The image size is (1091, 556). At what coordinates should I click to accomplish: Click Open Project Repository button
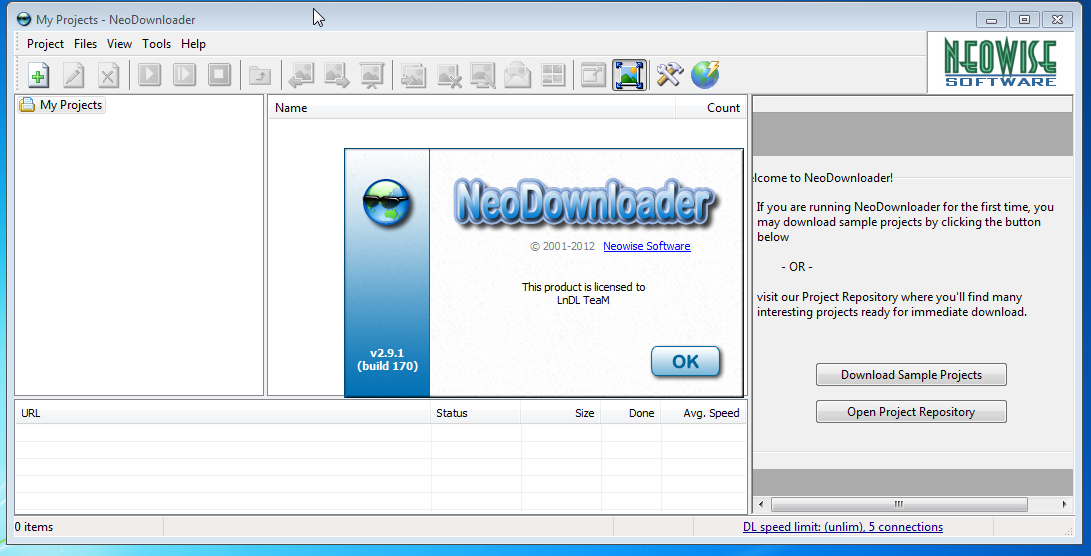[911, 411]
